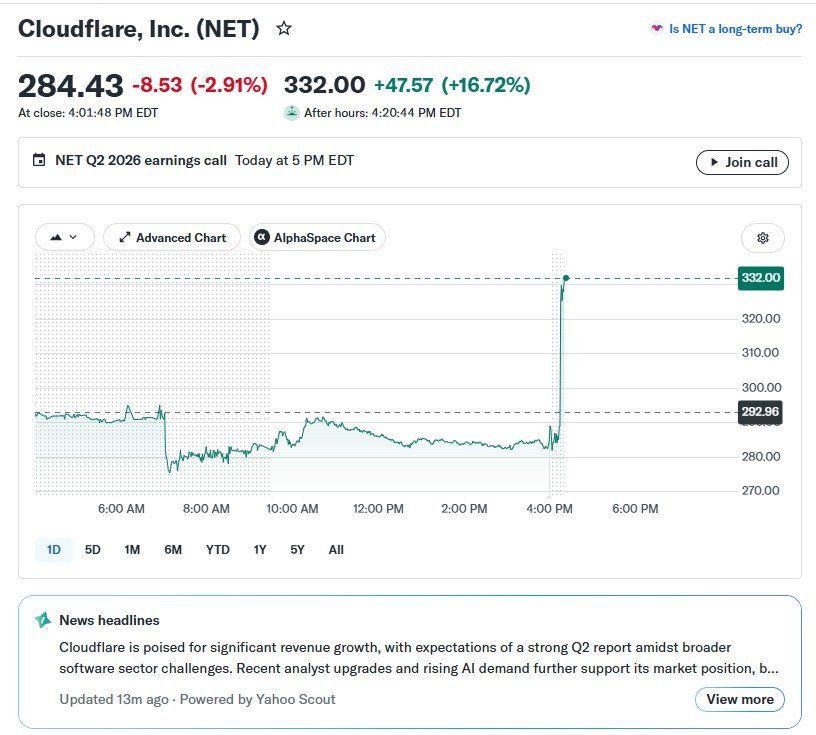Click 'After hours: 4:20:44 PM EDT' text
Image resolution: width=816 pixels, height=735 pixels.
[382, 113]
